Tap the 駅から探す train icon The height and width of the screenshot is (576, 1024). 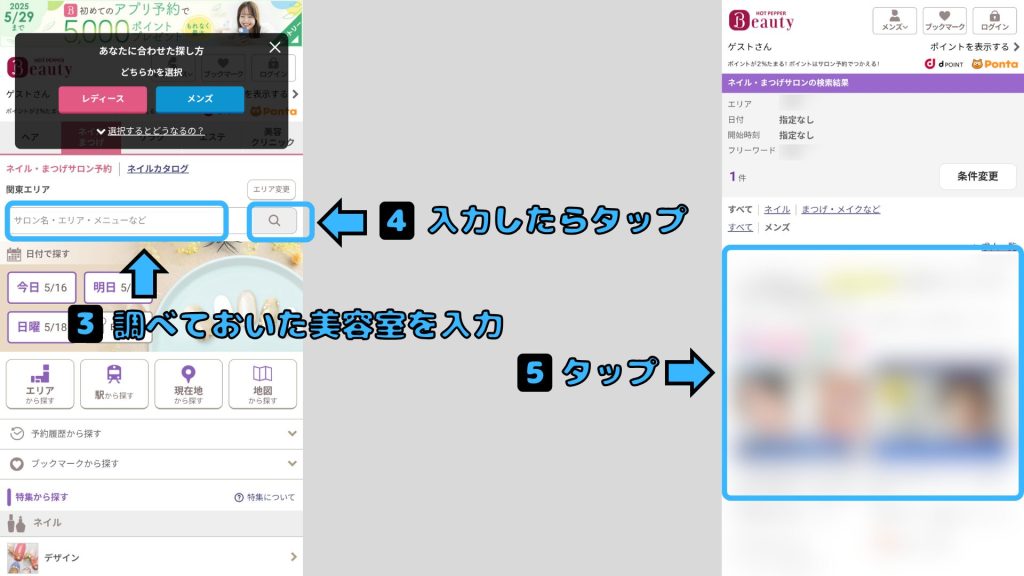(x=114, y=384)
